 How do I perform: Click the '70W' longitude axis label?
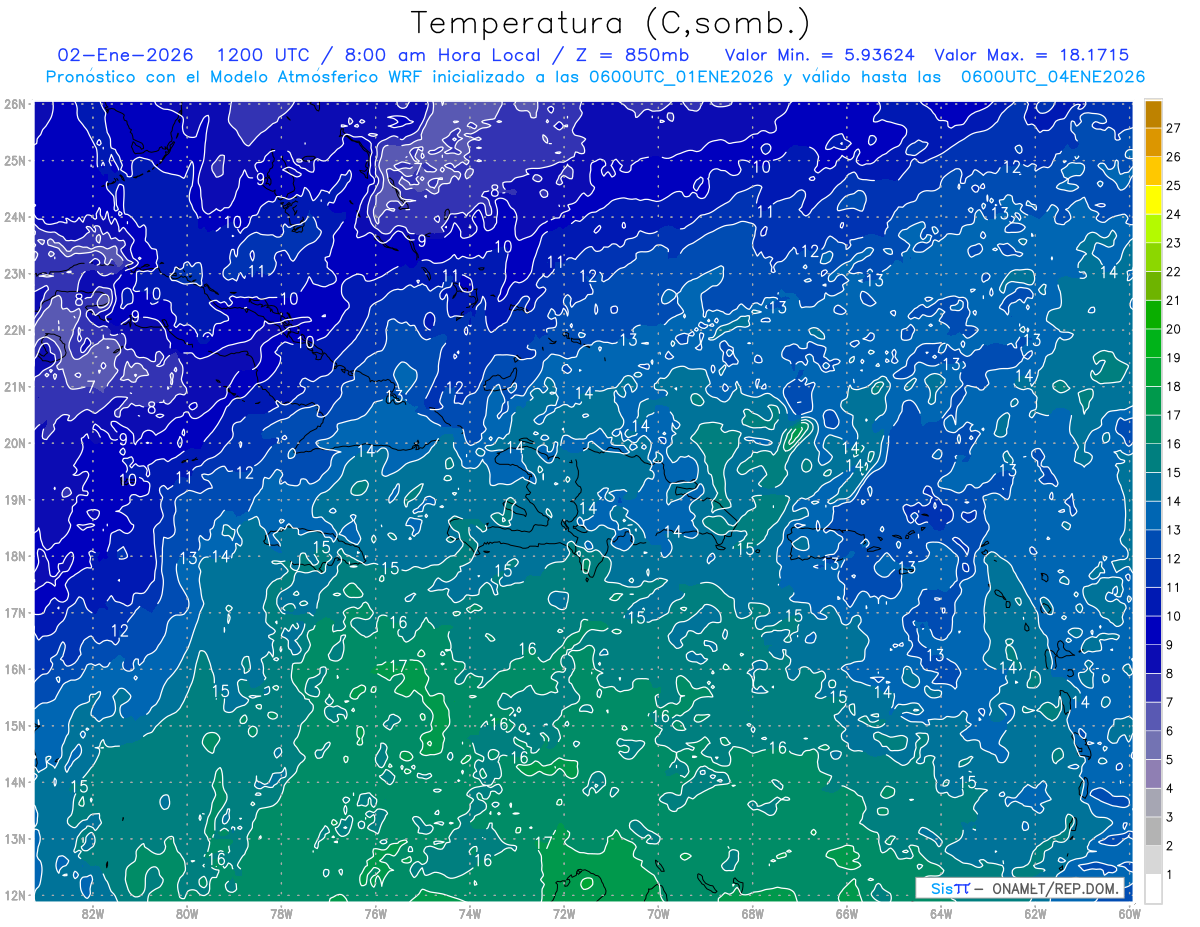tap(658, 913)
